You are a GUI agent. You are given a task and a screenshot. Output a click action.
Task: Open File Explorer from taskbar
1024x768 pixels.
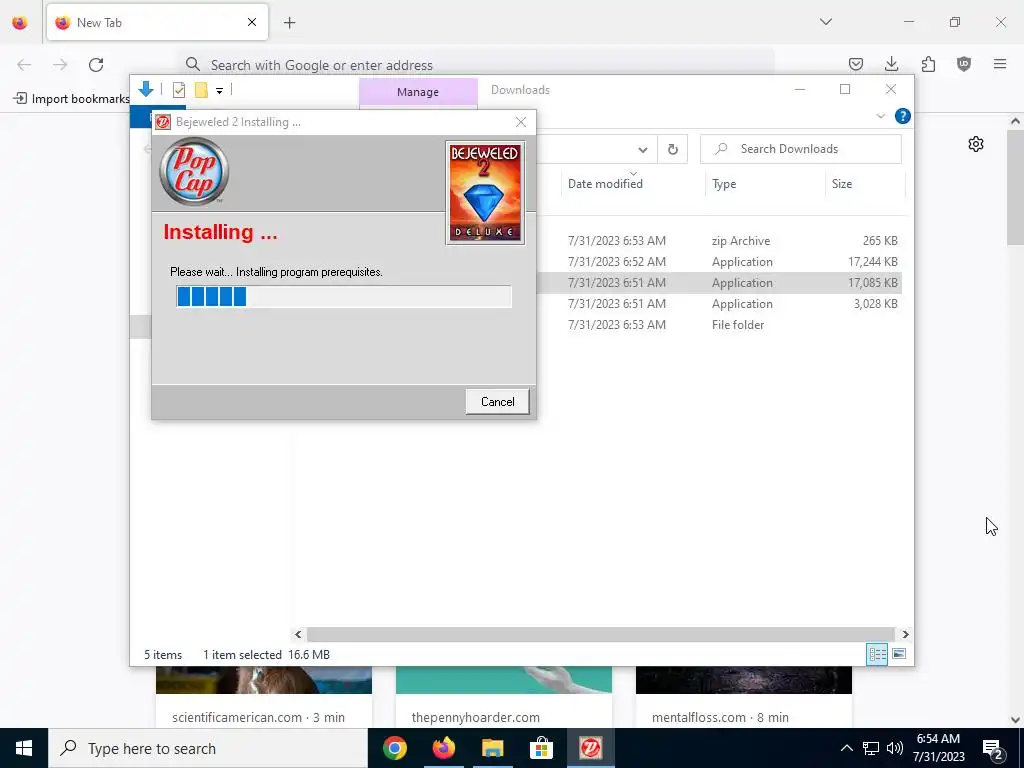coord(492,748)
